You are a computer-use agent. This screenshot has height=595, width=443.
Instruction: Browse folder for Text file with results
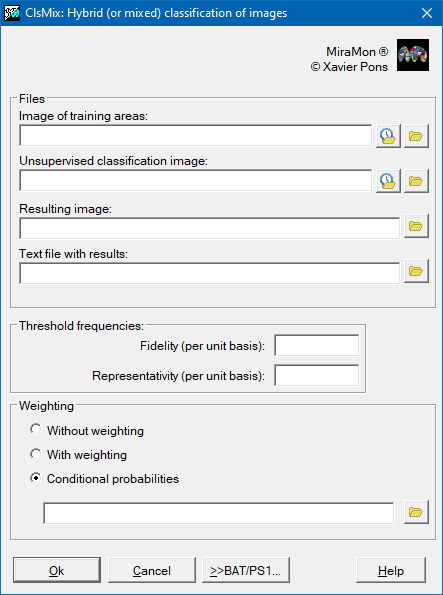pyautogui.click(x=416, y=271)
